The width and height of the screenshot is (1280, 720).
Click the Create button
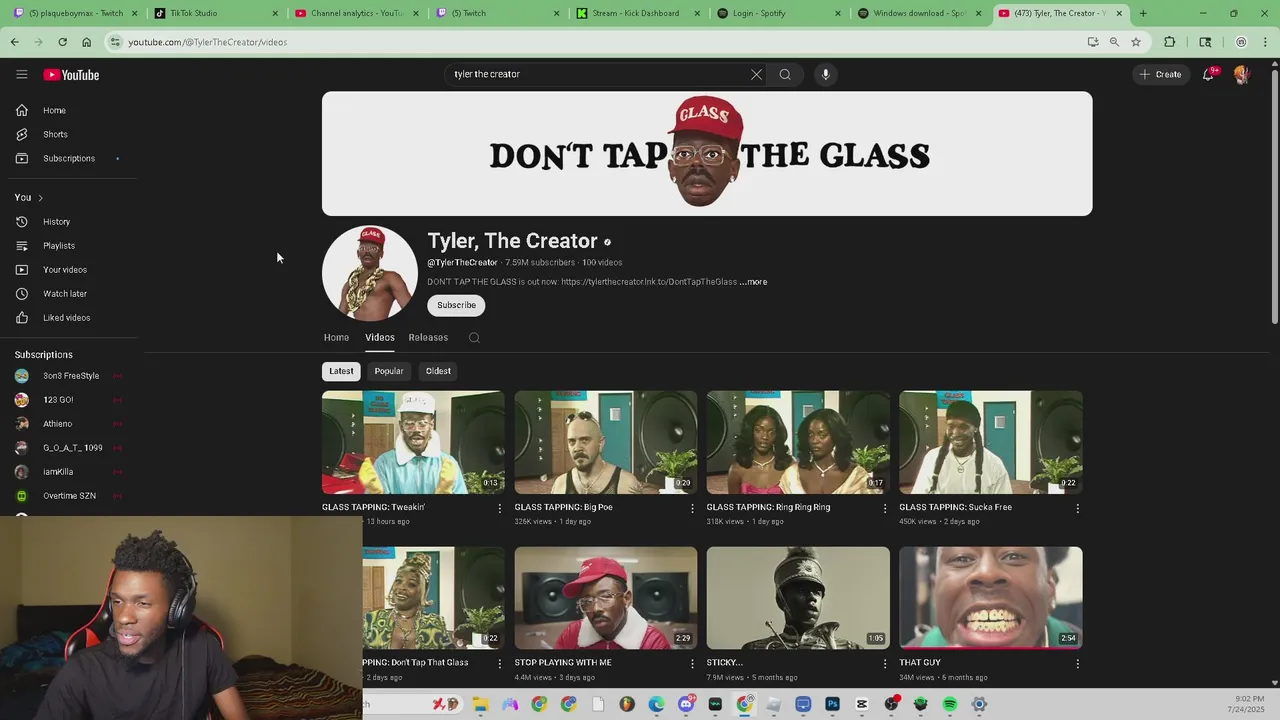click(1160, 74)
